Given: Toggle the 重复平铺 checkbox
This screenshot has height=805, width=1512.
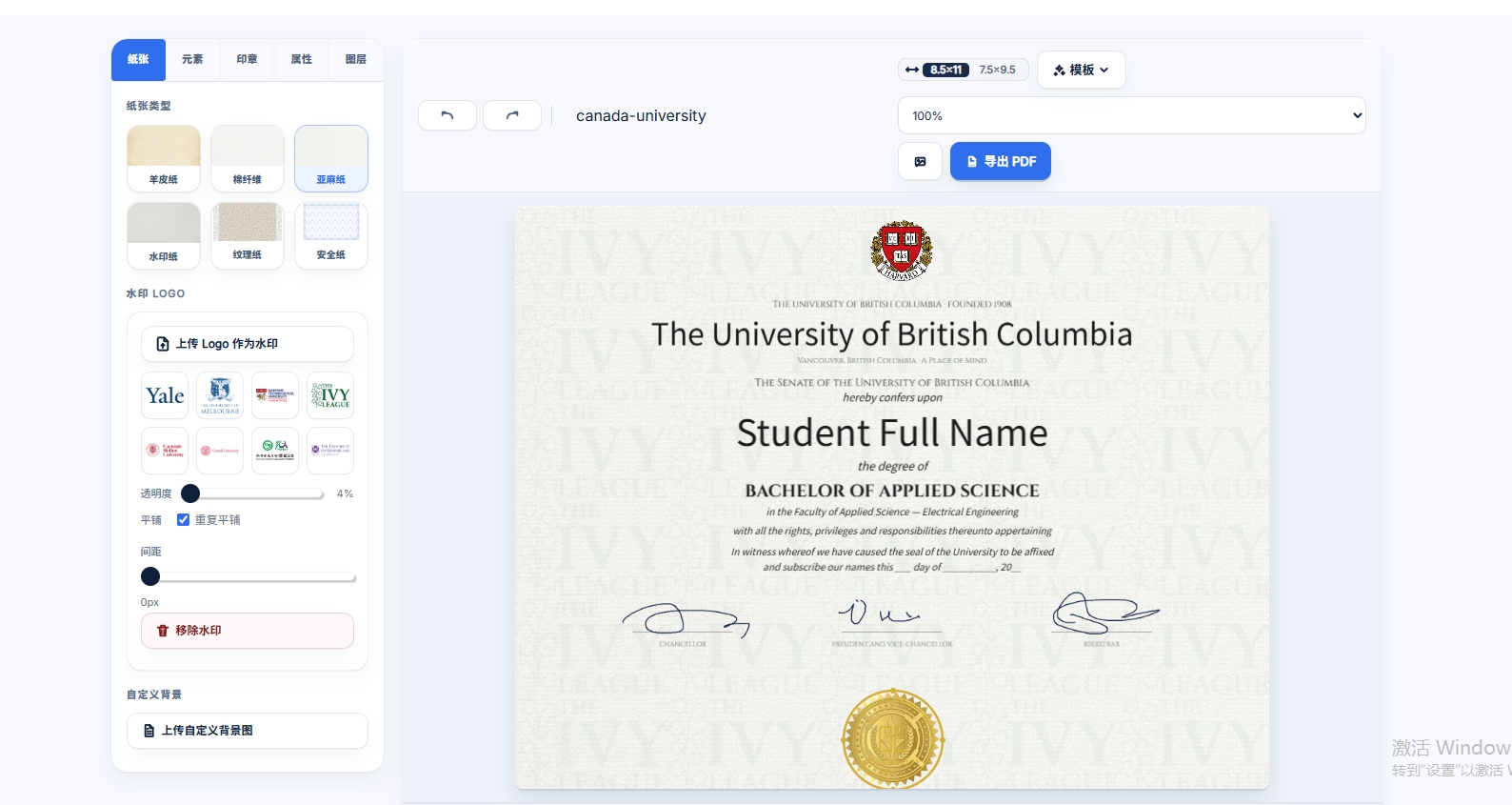Looking at the screenshot, I should click(x=184, y=520).
